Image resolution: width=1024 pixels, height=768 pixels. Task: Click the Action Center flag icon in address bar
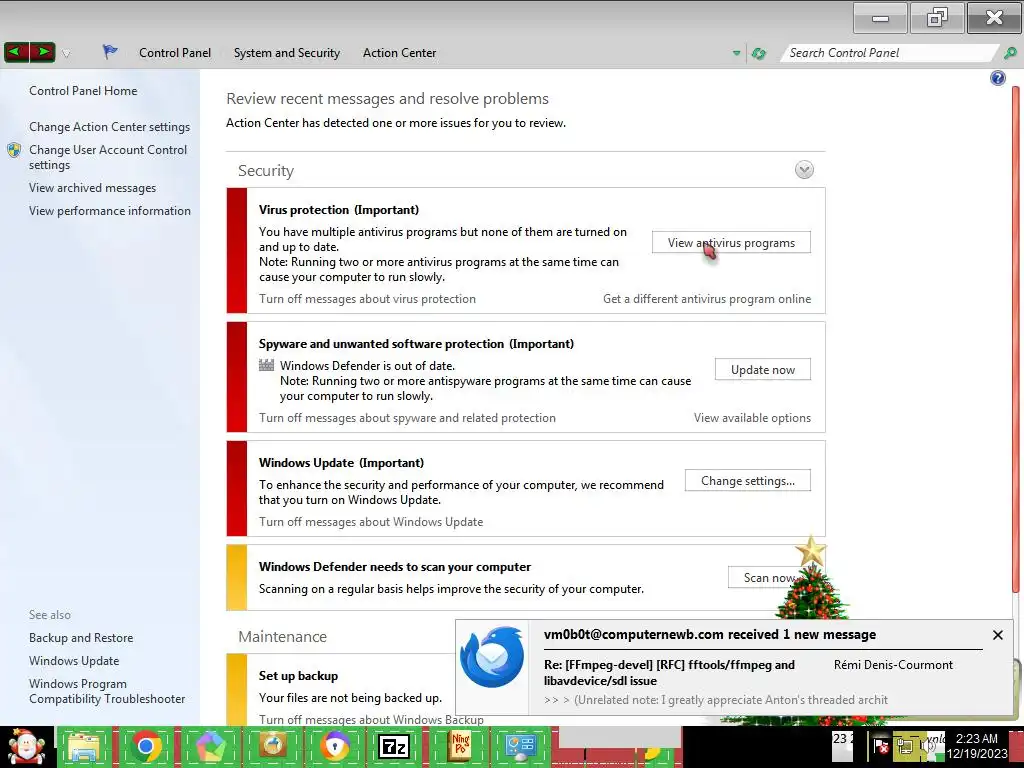pyautogui.click(x=110, y=52)
